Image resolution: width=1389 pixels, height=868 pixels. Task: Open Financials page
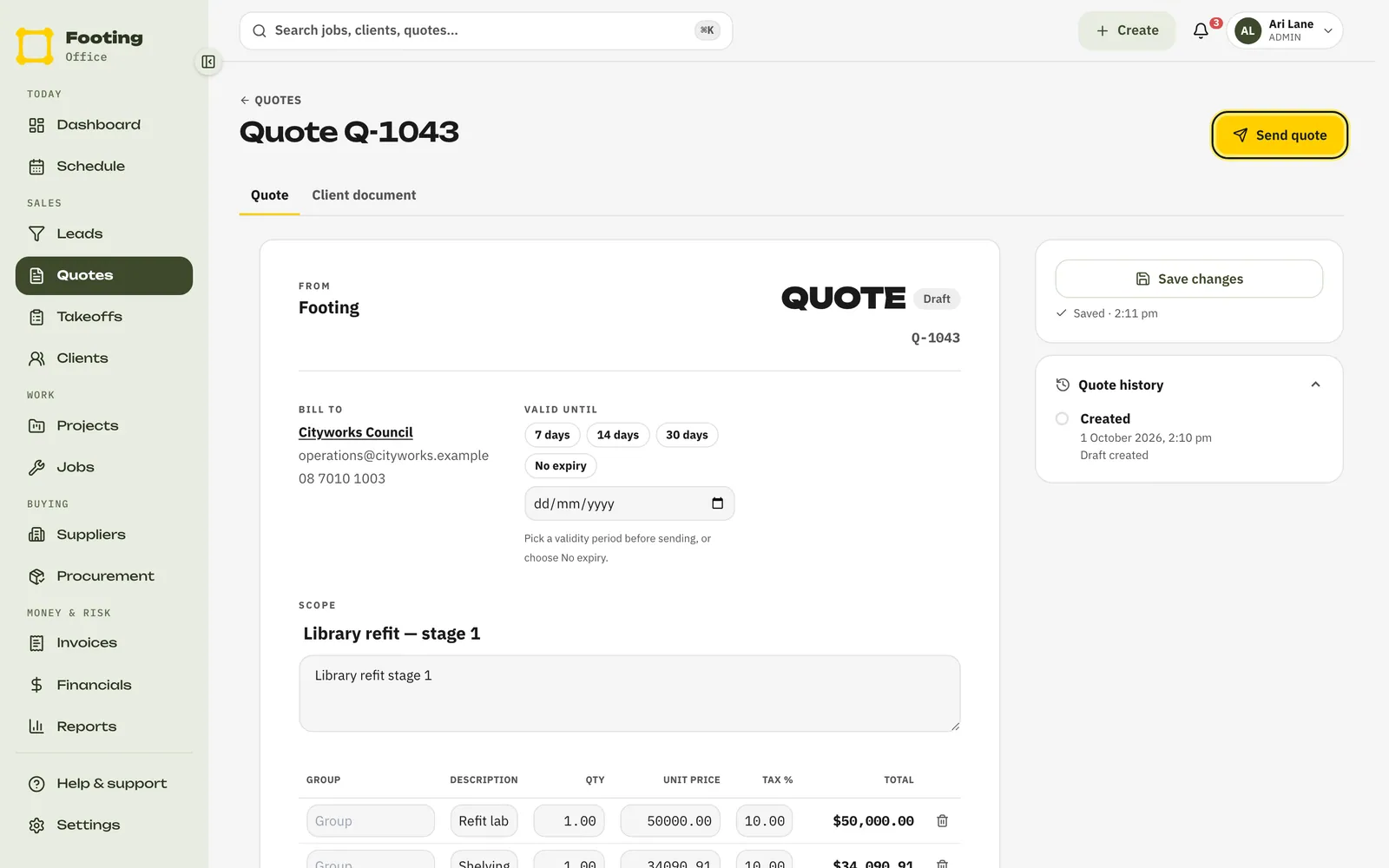pos(104,686)
